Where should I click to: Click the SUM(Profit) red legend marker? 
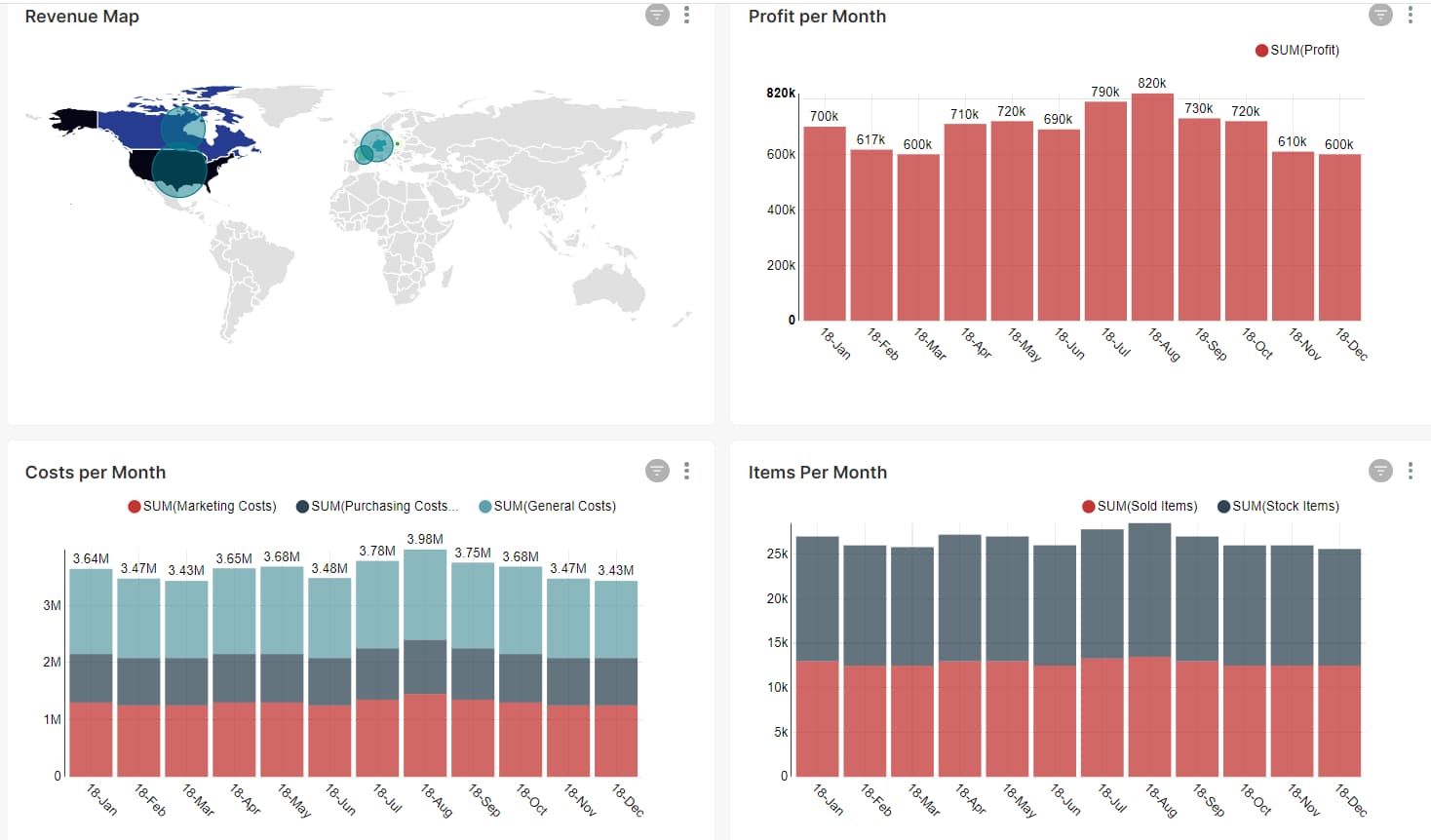(1261, 50)
